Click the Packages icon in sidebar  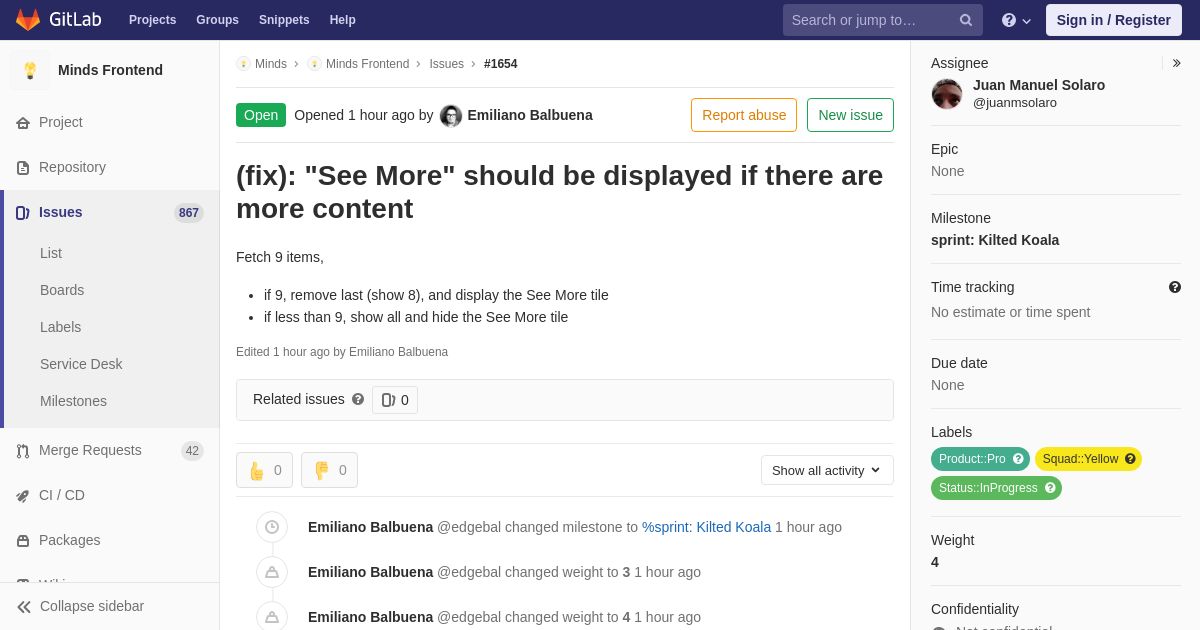[x=23, y=541]
